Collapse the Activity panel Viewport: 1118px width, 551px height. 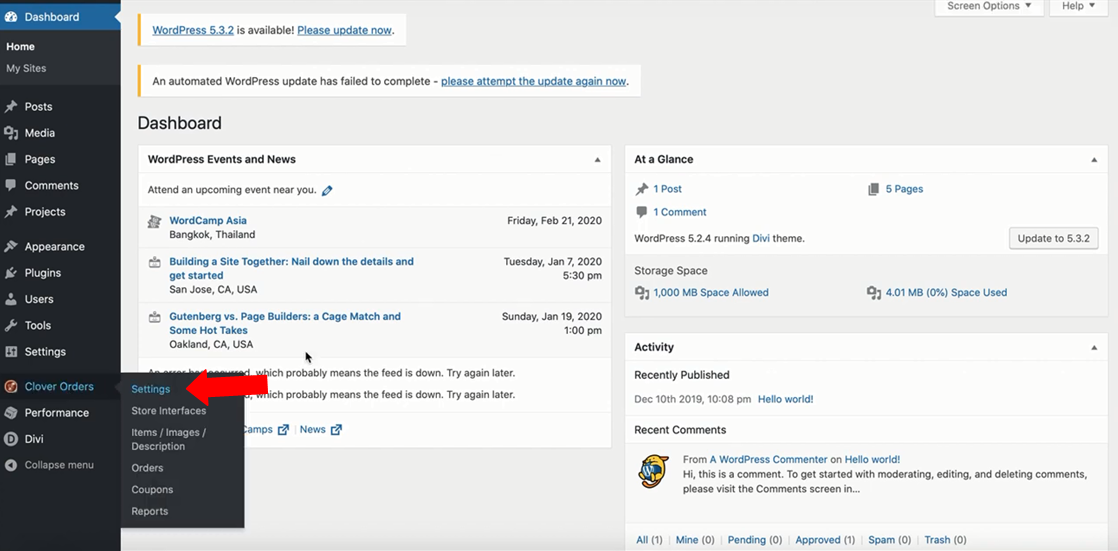coord(1093,348)
